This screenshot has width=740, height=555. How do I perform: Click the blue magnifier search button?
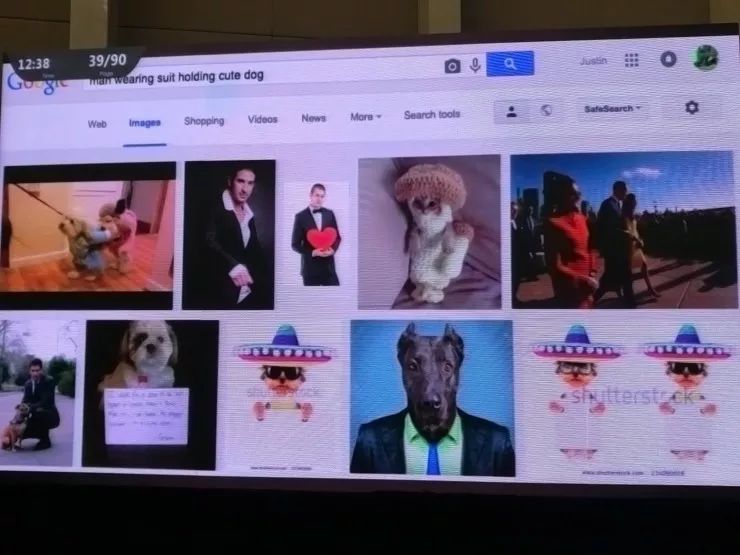[x=510, y=63]
